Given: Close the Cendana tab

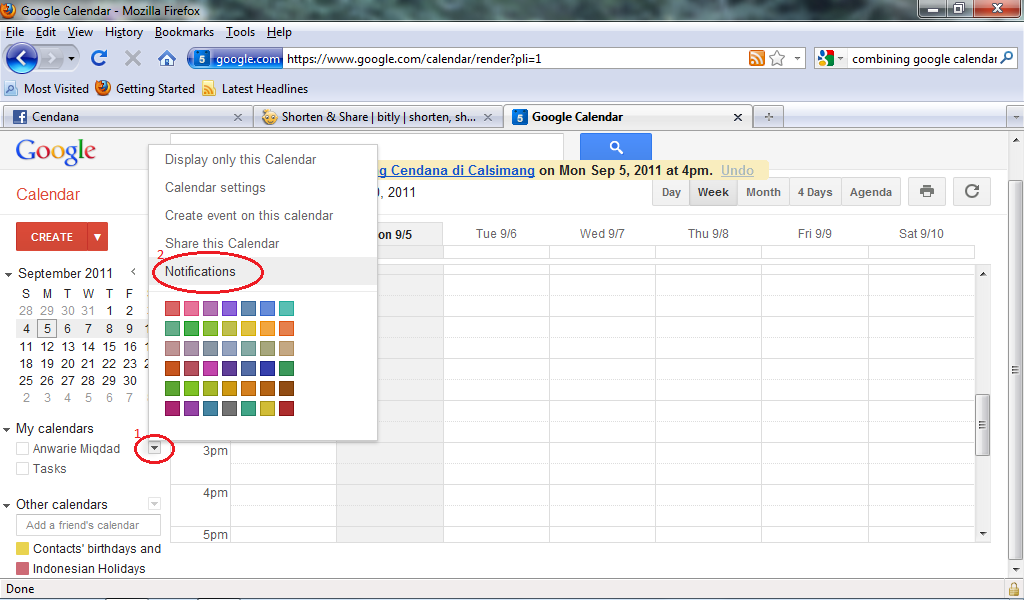Looking at the screenshot, I should point(238,118).
